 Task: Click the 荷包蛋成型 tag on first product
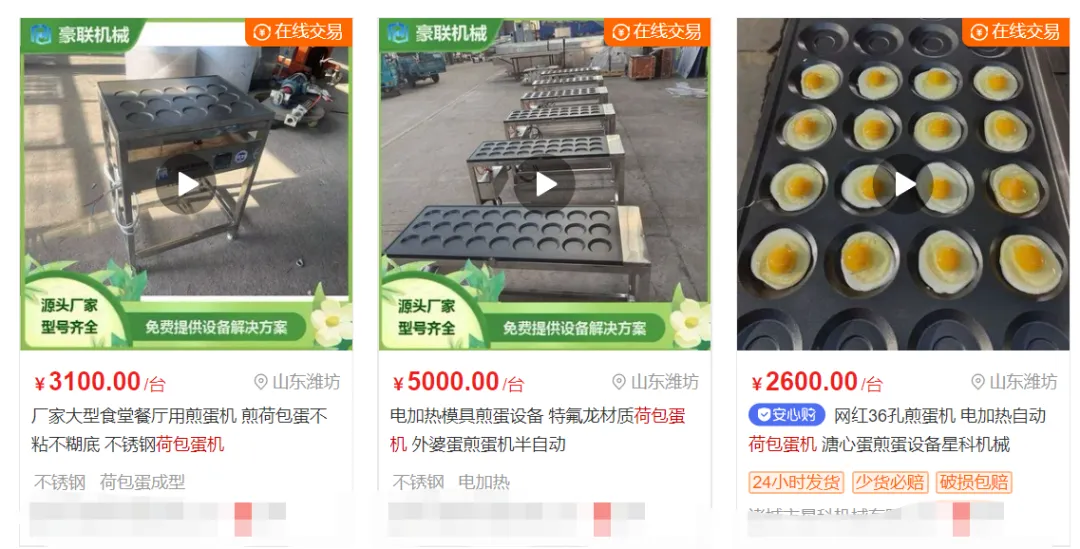(x=142, y=482)
